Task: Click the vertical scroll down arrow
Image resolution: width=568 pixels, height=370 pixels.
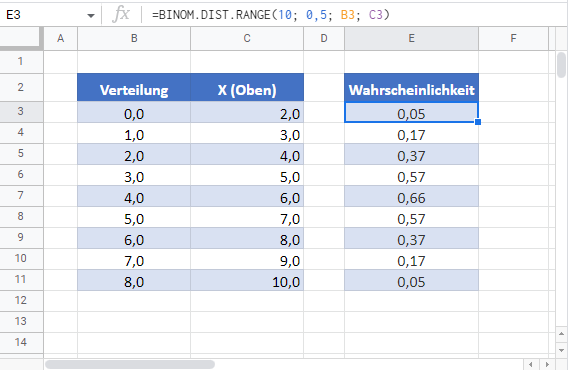Action: (561, 350)
